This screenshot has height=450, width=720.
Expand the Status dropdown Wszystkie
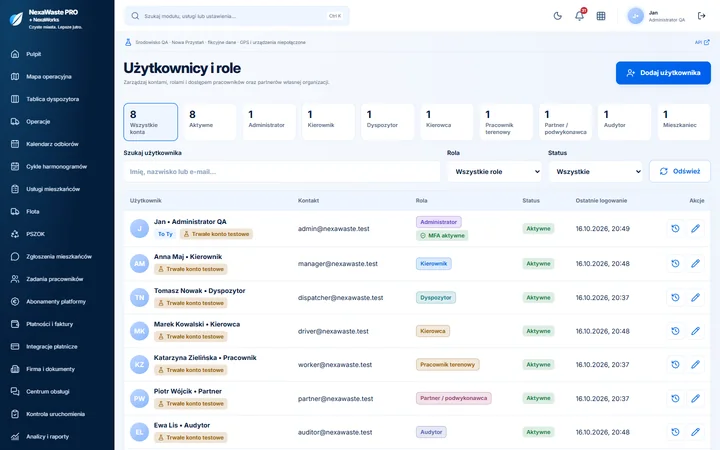[596, 172]
